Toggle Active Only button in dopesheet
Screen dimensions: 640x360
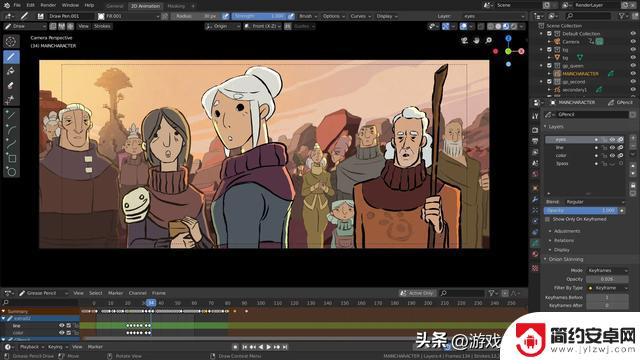tap(417, 293)
